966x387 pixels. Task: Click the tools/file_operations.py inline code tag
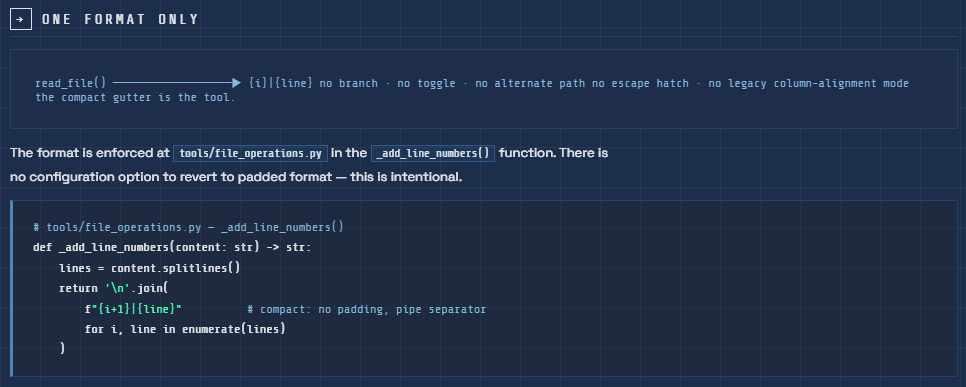(x=251, y=153)
